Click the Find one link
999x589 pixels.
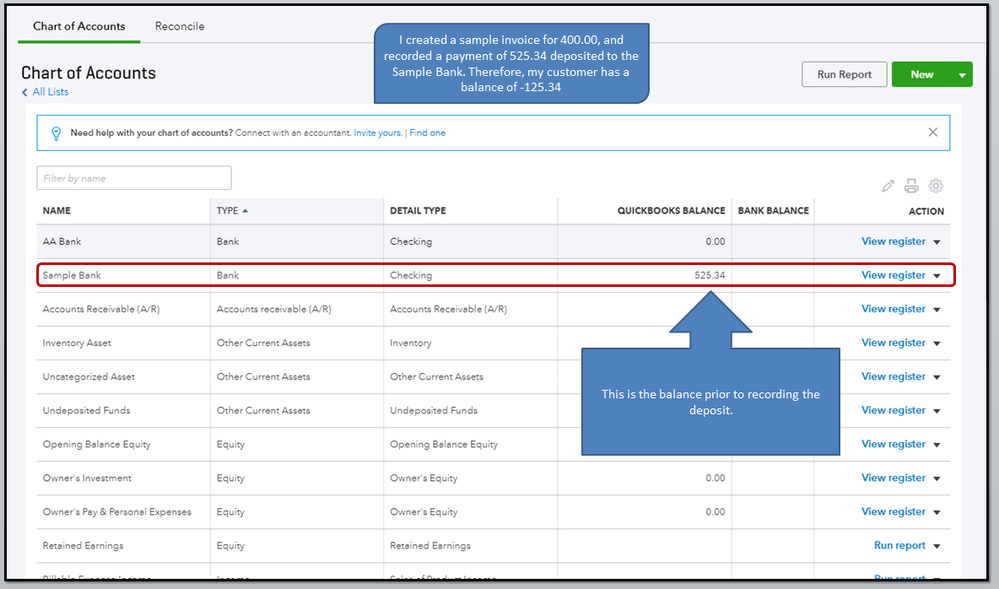coord(428,133)
